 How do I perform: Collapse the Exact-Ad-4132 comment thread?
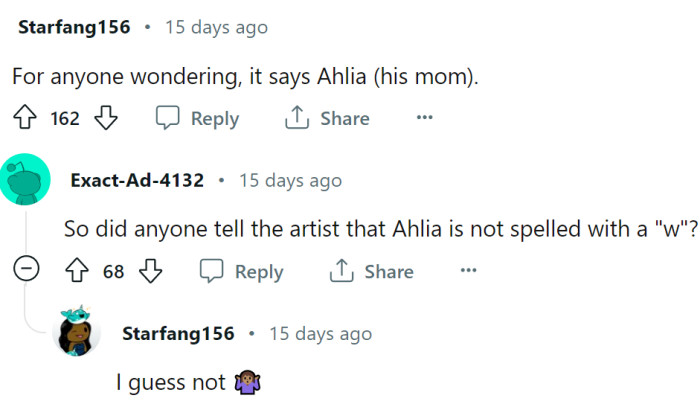(27, 271)
